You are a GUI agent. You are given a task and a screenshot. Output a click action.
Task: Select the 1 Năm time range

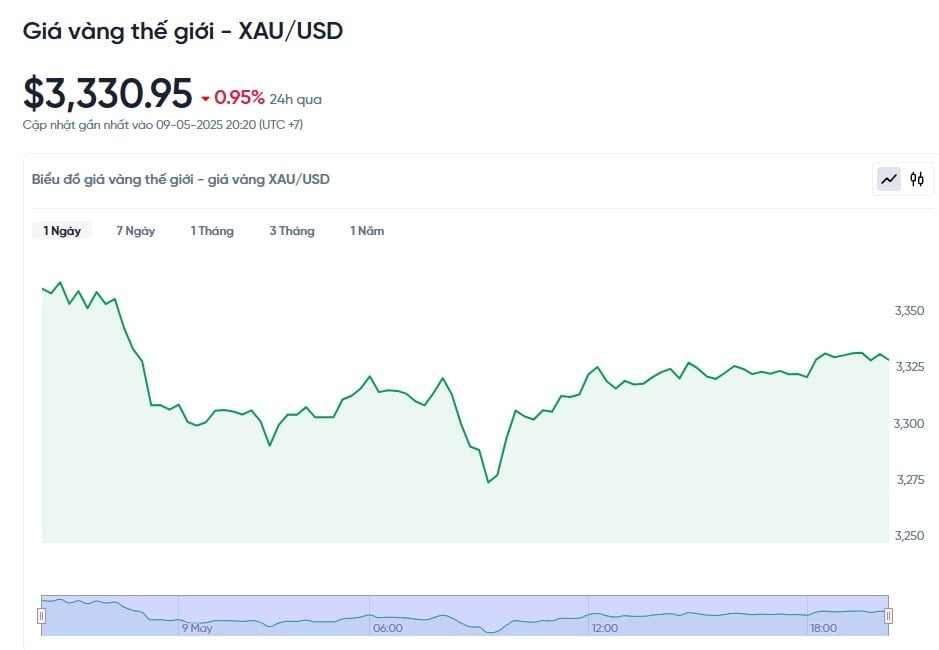(x=366, y=231)
